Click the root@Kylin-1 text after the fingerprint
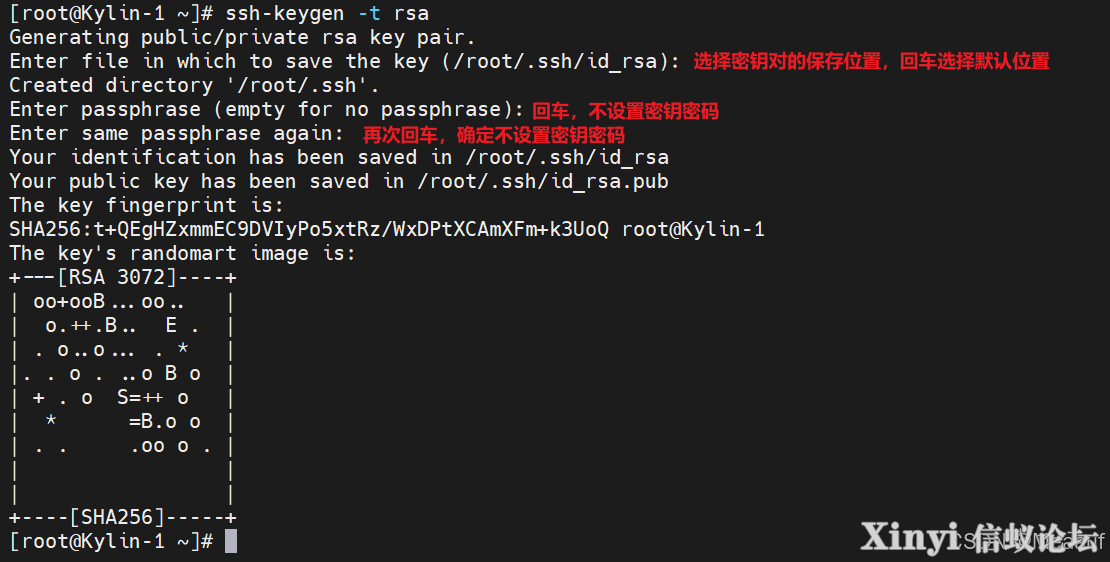The height and width of the screenshot is (562, 1110). [693, 229]
